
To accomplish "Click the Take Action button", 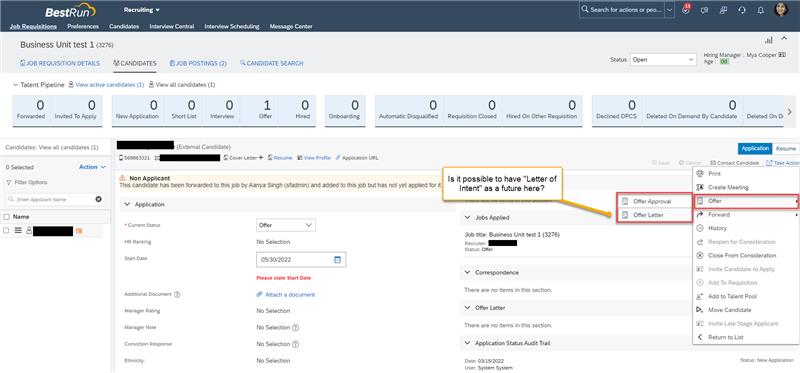I will (783, 163).
